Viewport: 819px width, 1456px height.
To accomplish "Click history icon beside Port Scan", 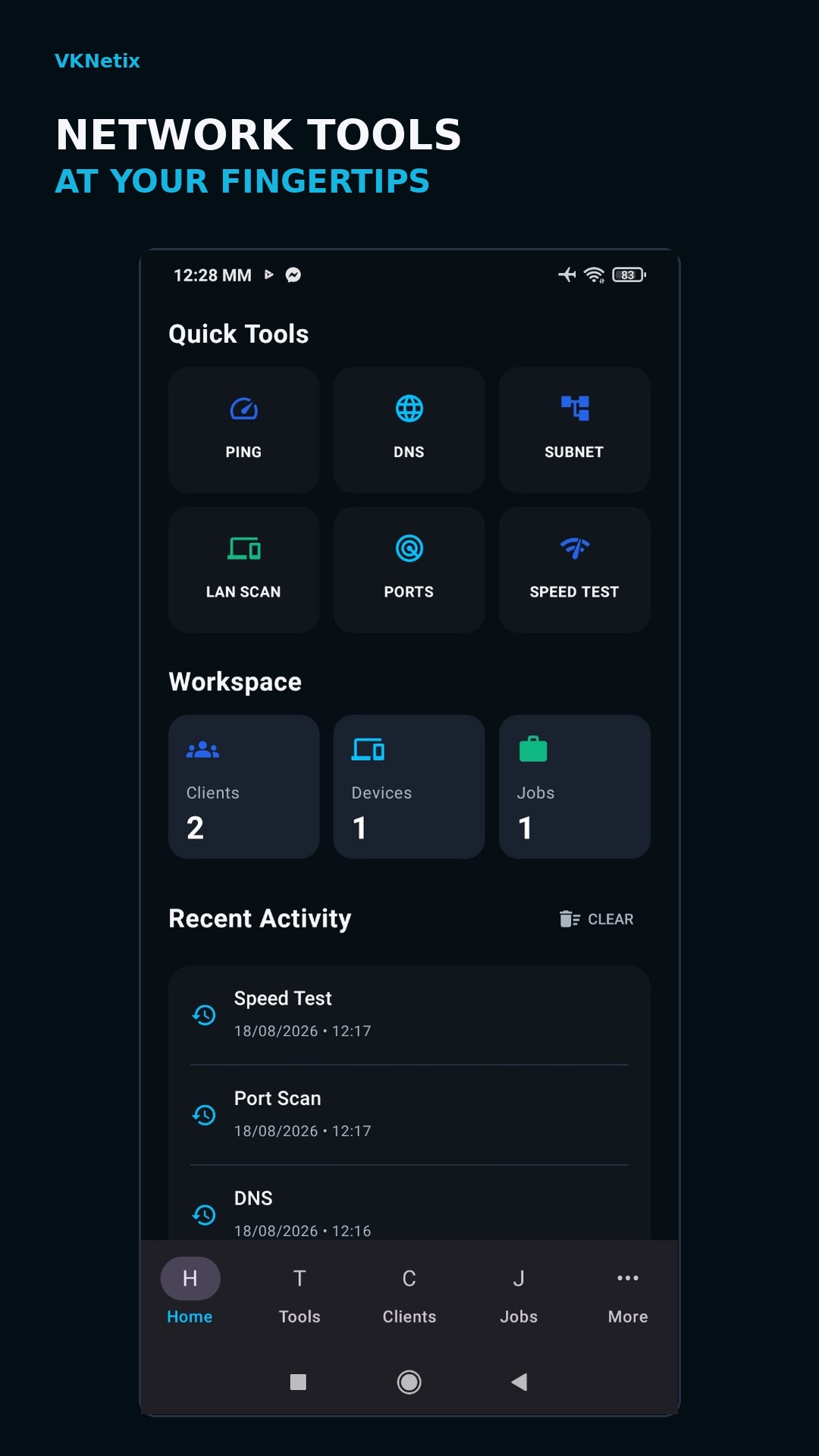I will click(204, 1115).
